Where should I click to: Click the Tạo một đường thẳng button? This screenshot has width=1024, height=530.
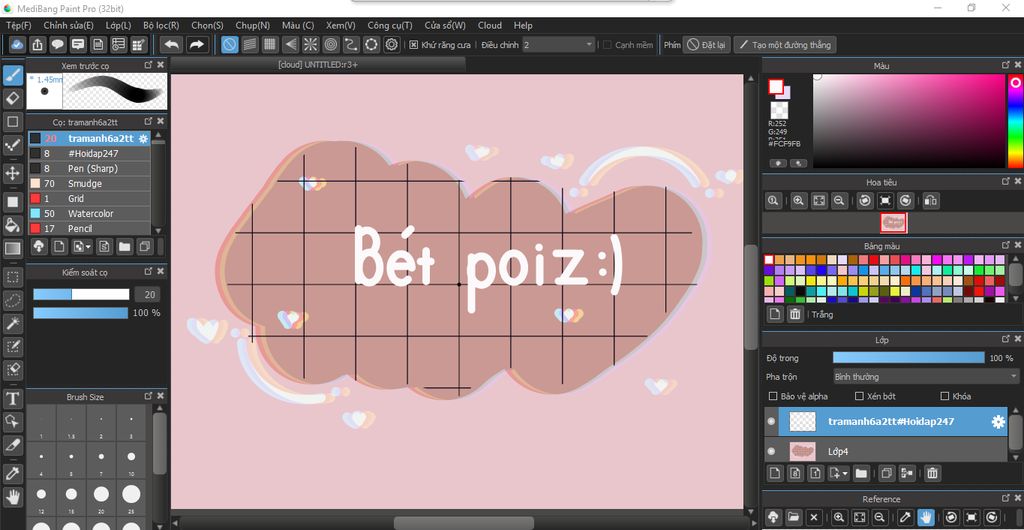785,45
